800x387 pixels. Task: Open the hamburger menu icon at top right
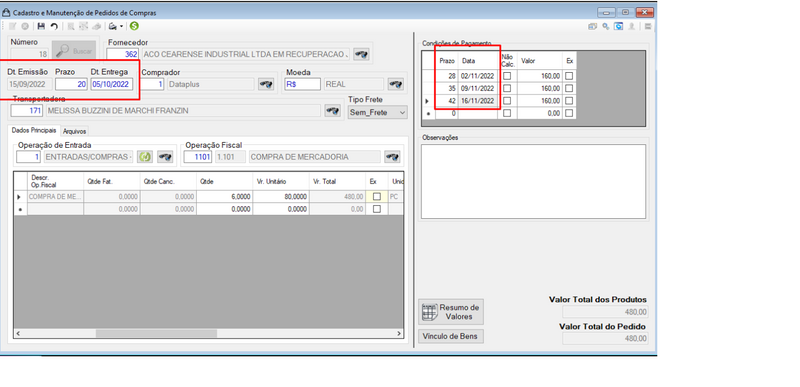tap(648, 26)
